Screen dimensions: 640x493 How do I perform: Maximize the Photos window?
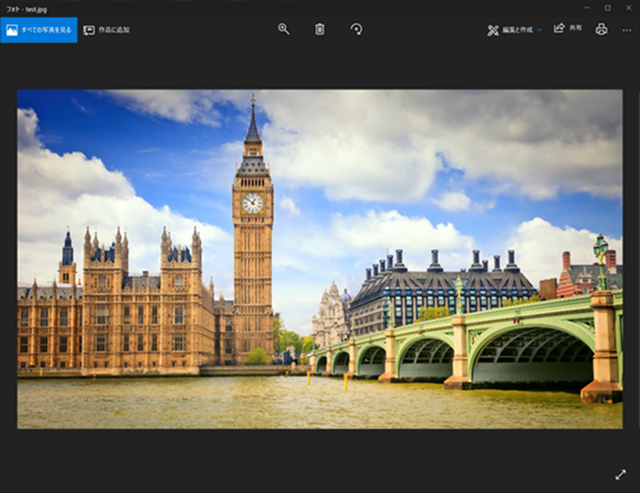[x=608, y=8]
